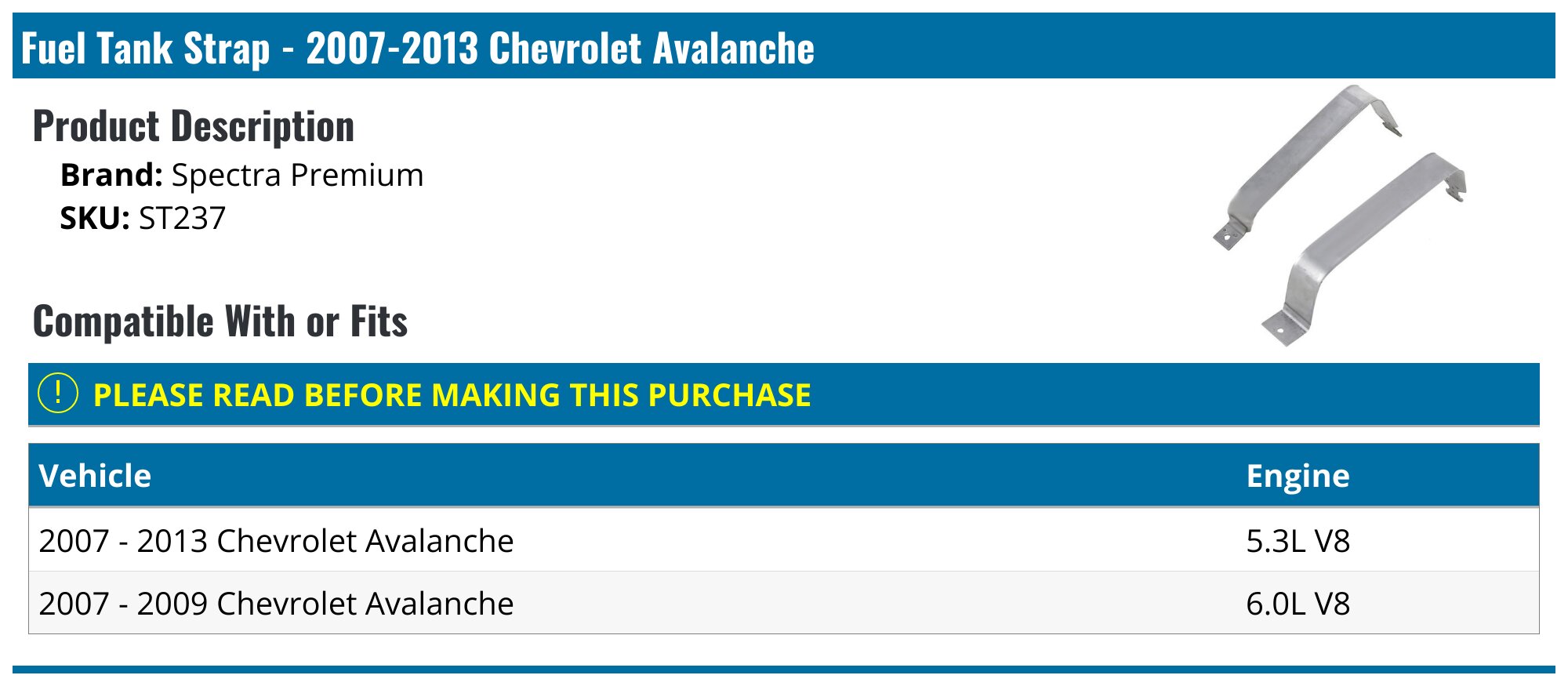Click the 5.3L V8 engine cell

pos(1298,541)
